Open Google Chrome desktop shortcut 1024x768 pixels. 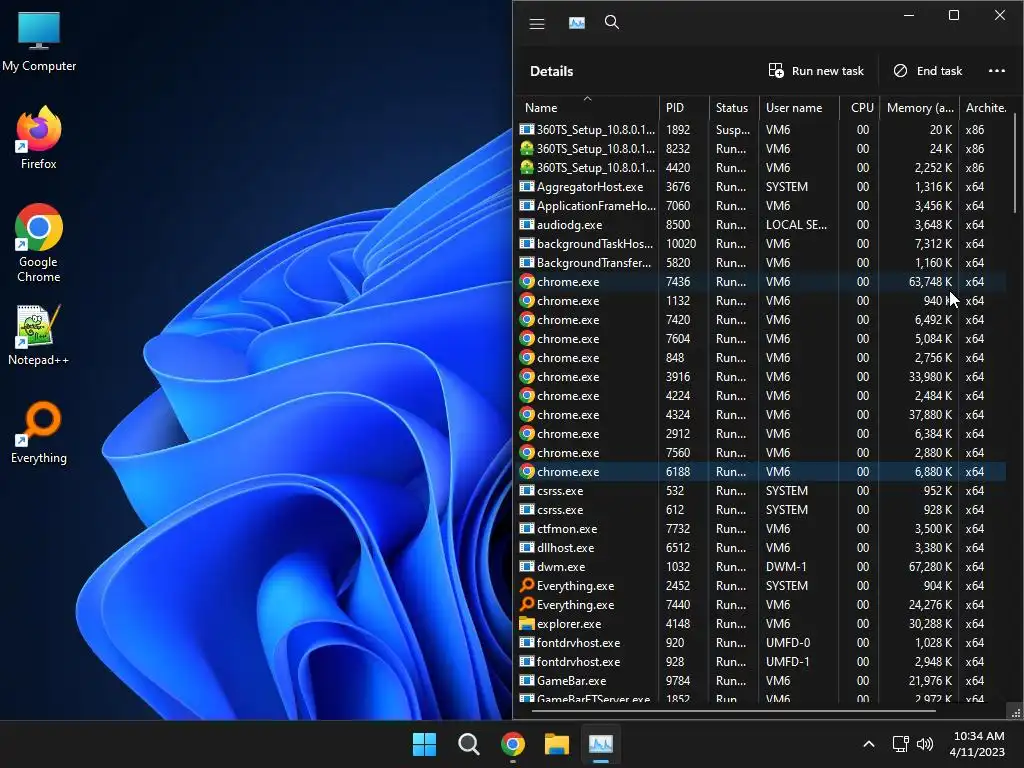pos(39,243)
